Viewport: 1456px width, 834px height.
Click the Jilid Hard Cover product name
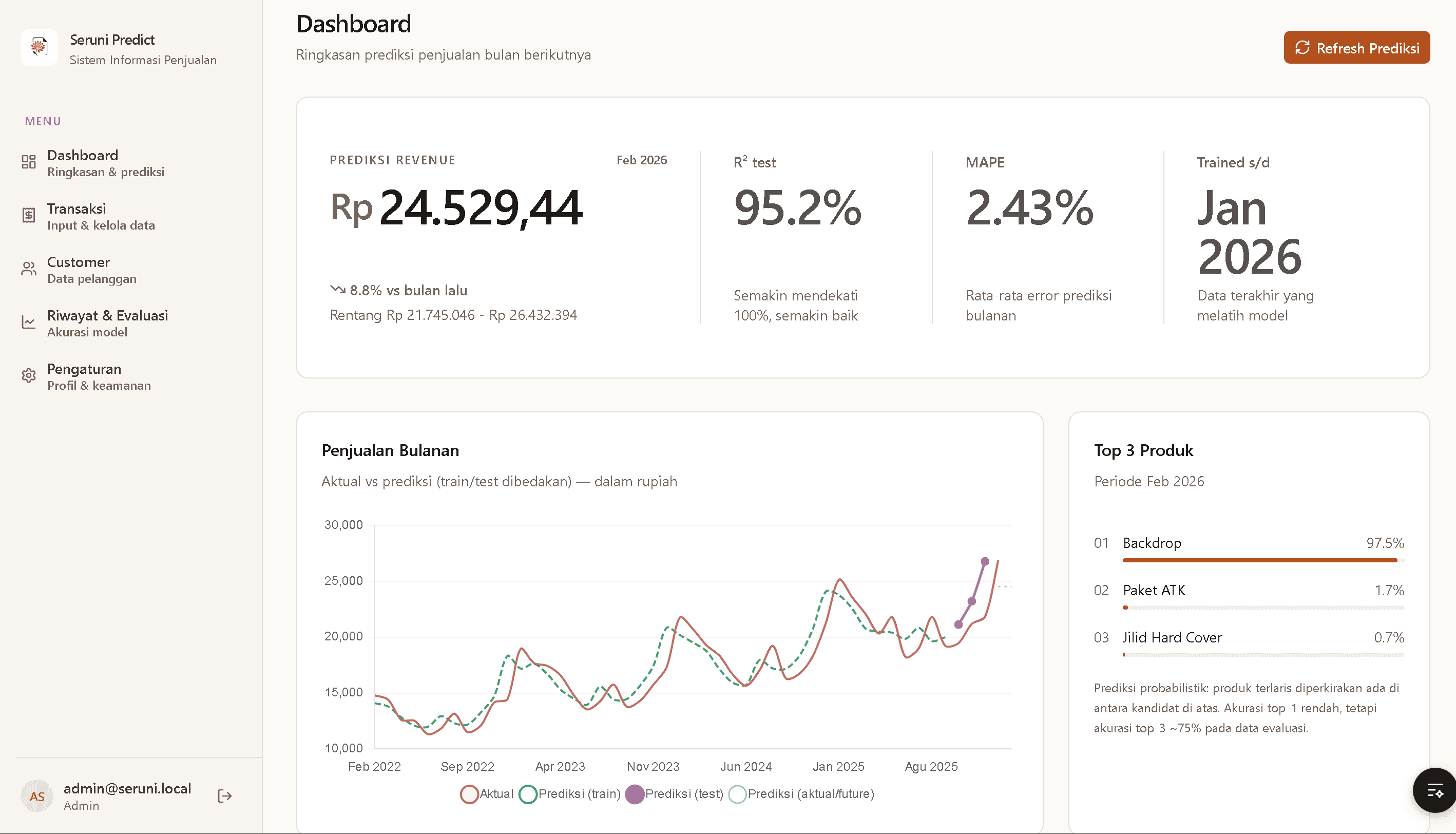pos(1173,637)
